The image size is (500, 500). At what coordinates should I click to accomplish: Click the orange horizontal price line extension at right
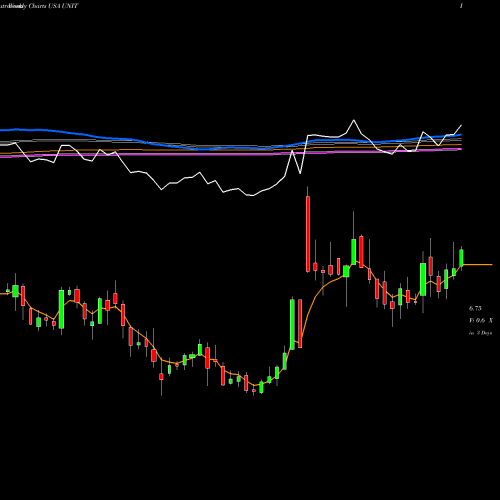click(x=478, y=265)
